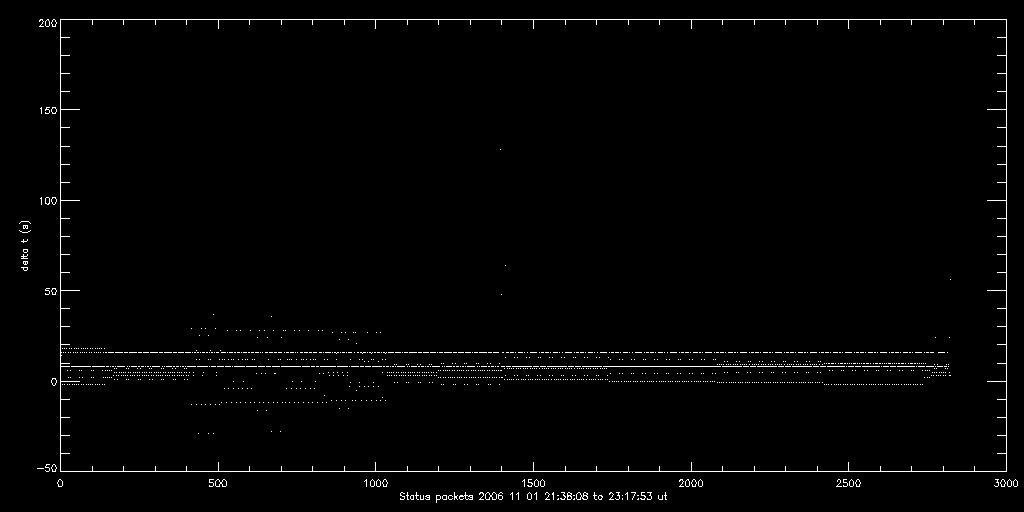Click the -50 tick label on y-axis
The image size is (1024, 512).
click(x=45, y=468)
